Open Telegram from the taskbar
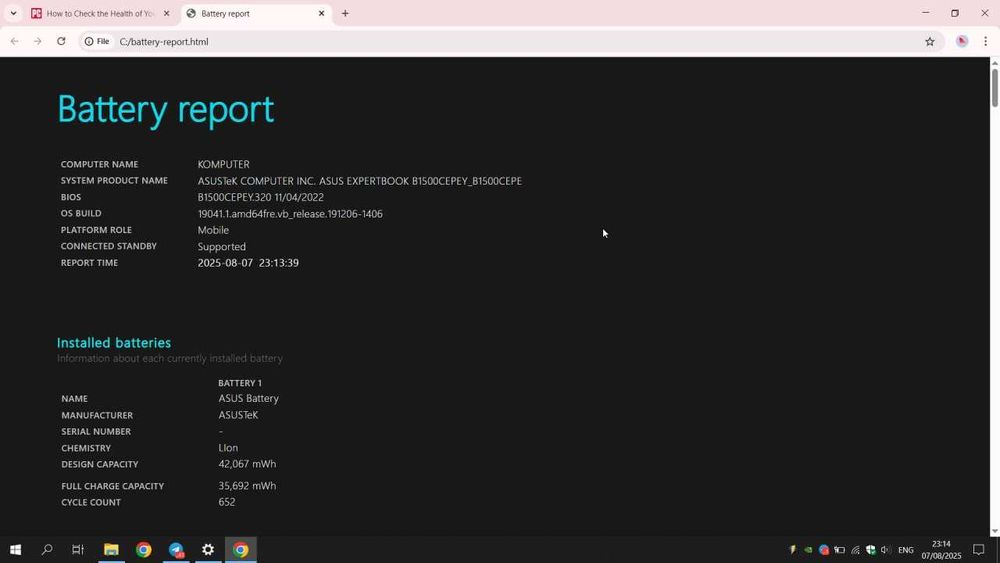The width and height of the screenshot is (1000, 563). click(x=176, y=550)
